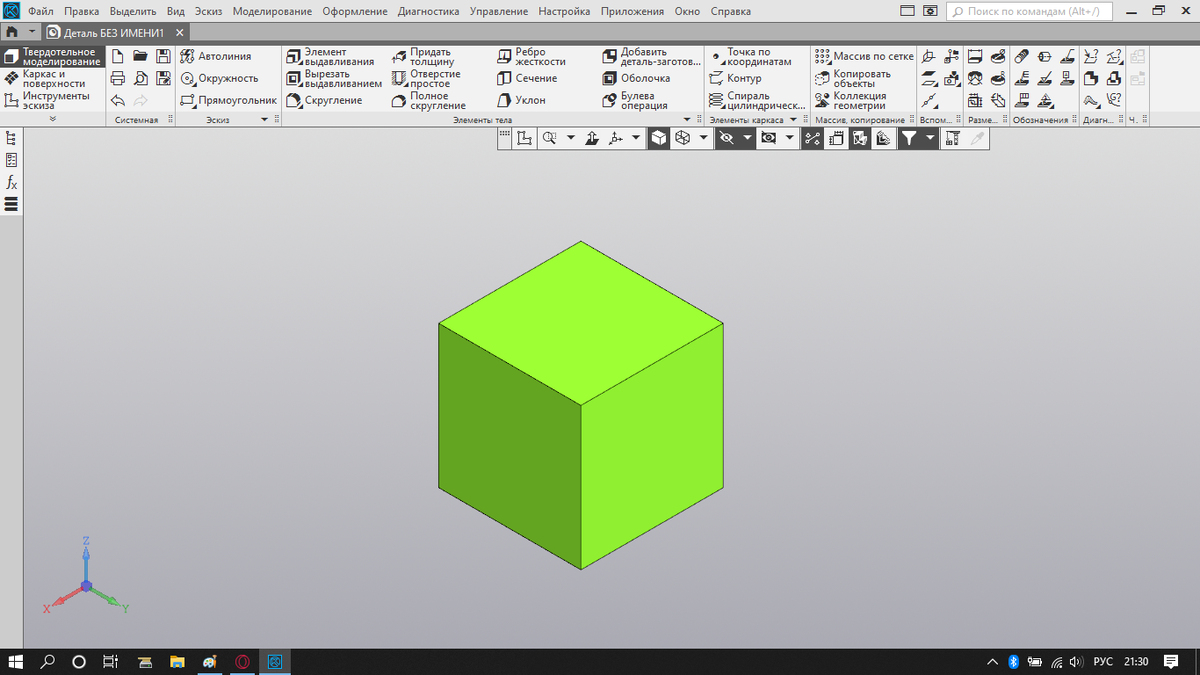Viewport: 1200px width, 675px height.
Task: Choose Точка по координатам tool
Action: click(750, 56)
